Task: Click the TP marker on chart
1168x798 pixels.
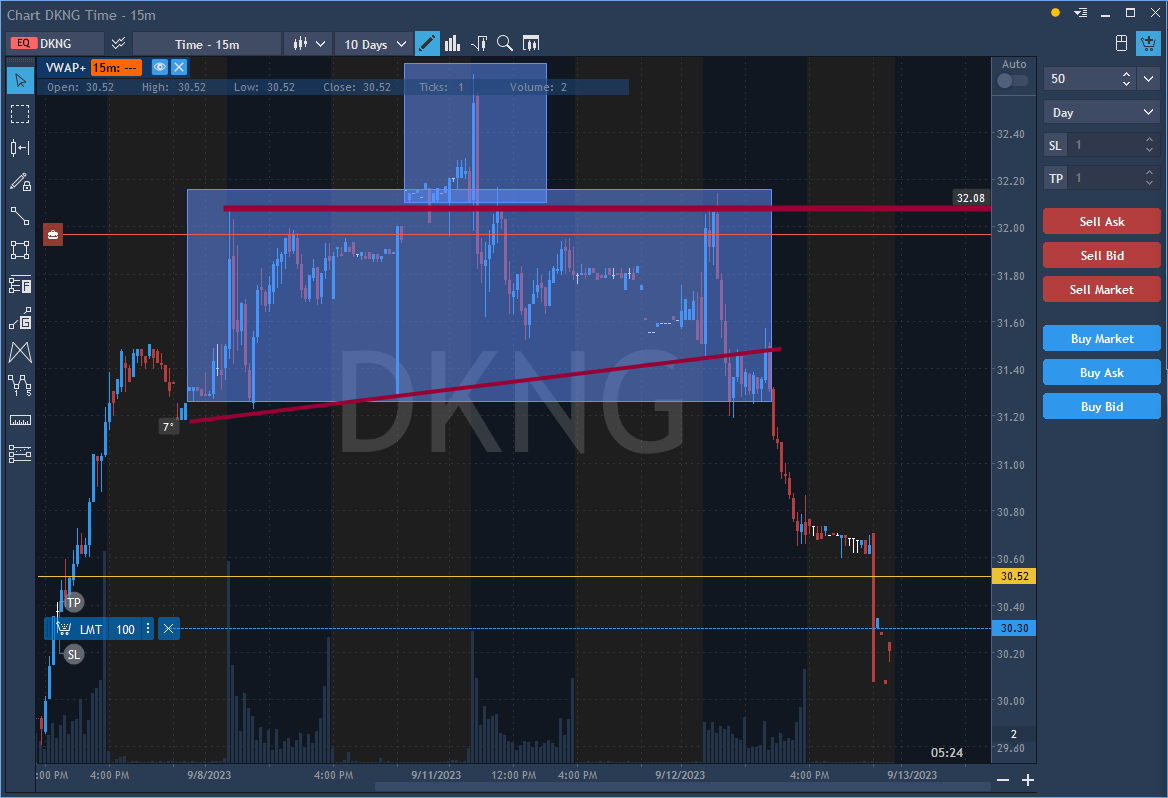Action: [x=74, y=602]
